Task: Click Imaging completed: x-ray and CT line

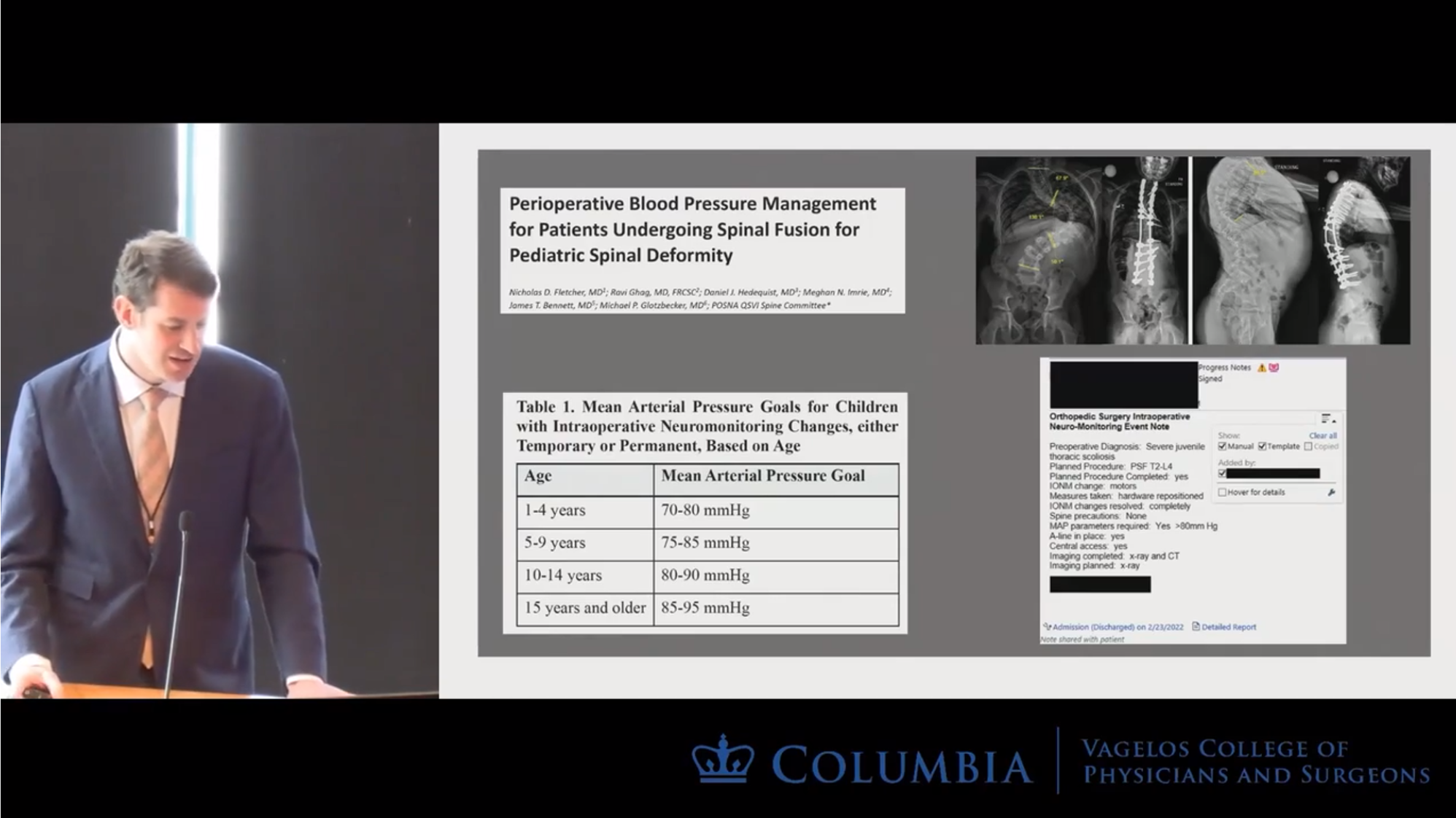Action: 1115,556
